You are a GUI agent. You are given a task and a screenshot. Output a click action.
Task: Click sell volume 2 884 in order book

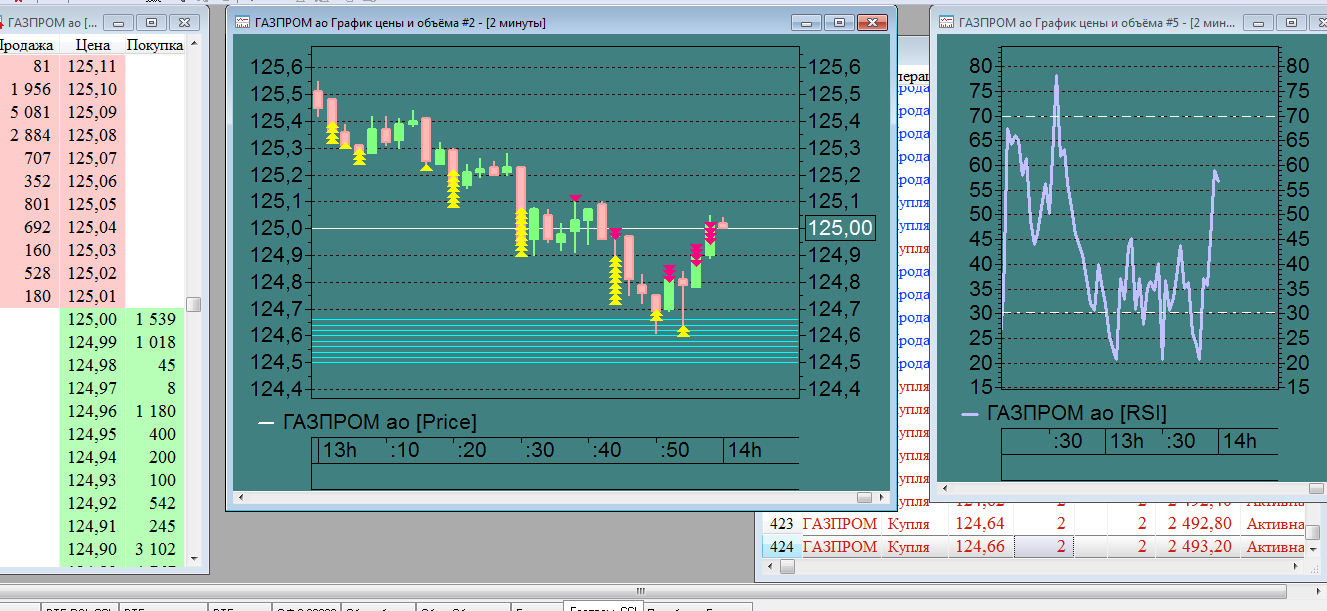(x=30, y=136)
